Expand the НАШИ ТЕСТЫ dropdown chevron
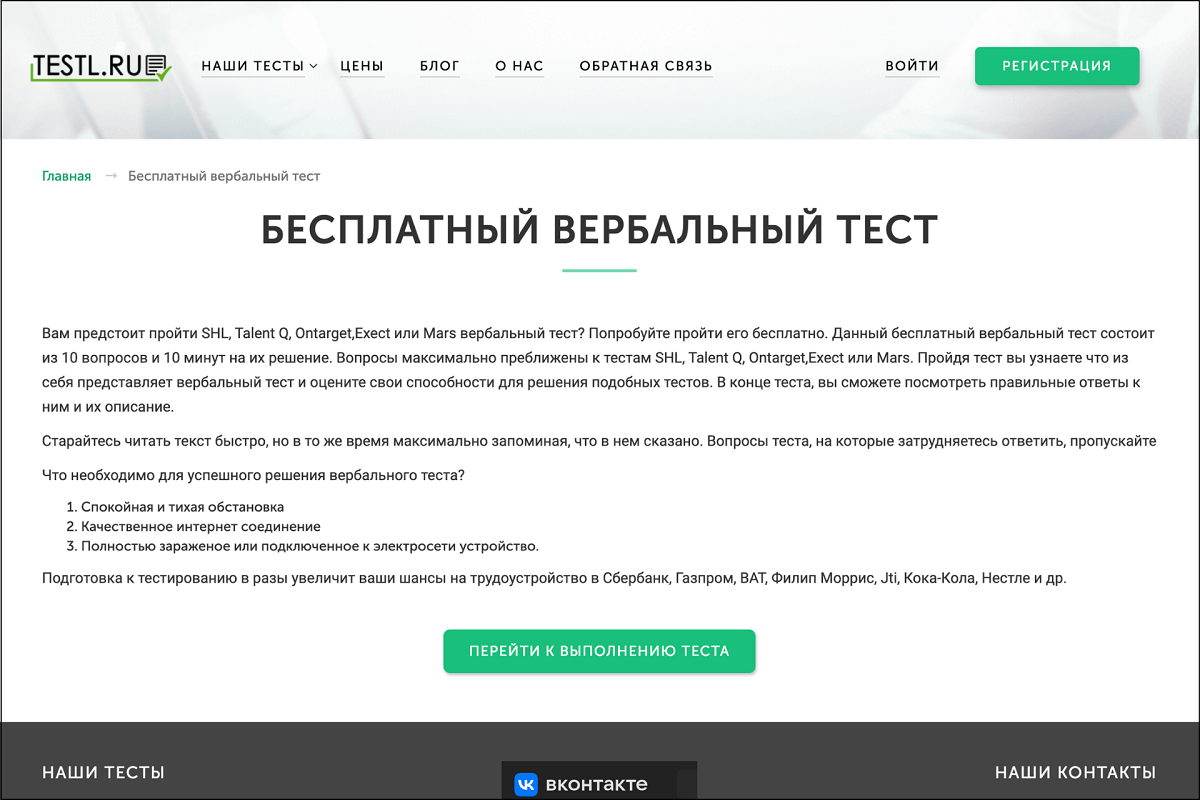 click(313, 67)
